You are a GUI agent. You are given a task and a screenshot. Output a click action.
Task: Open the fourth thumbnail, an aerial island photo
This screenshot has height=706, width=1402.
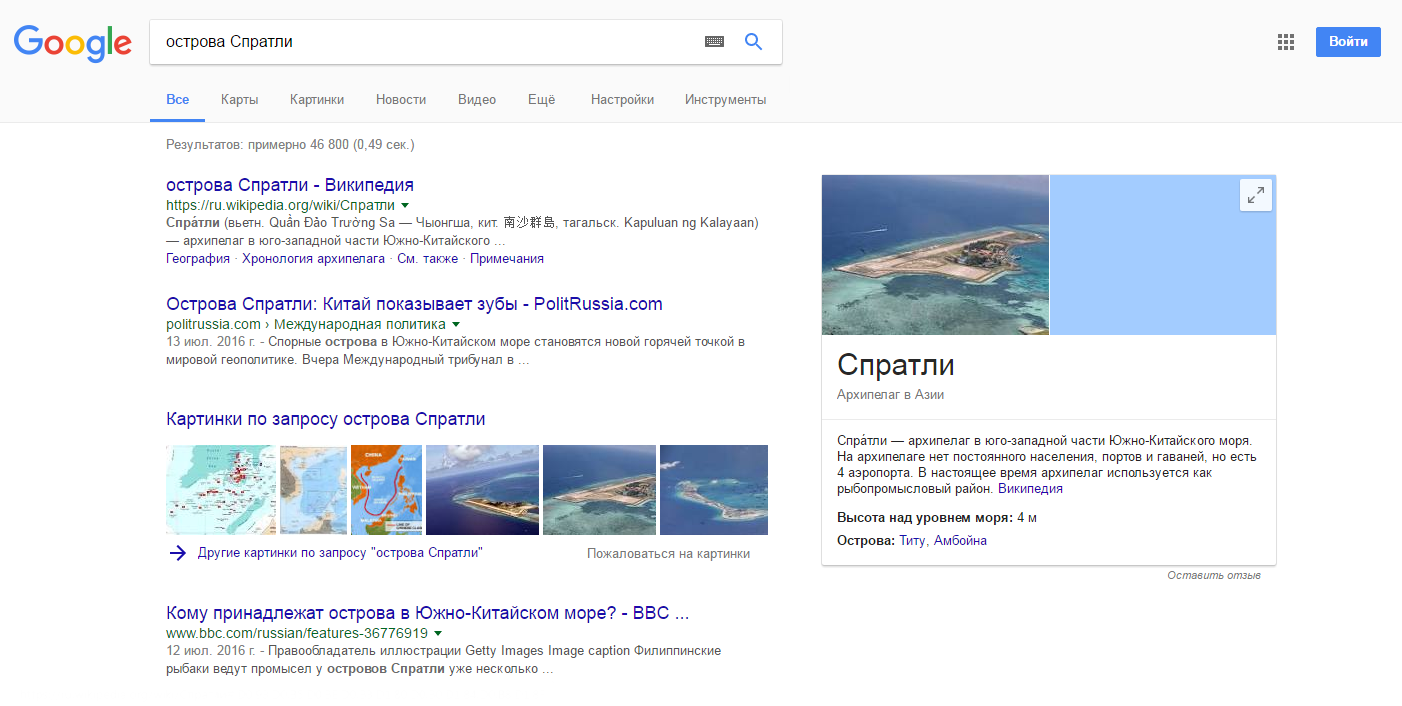tap(482, 490)
